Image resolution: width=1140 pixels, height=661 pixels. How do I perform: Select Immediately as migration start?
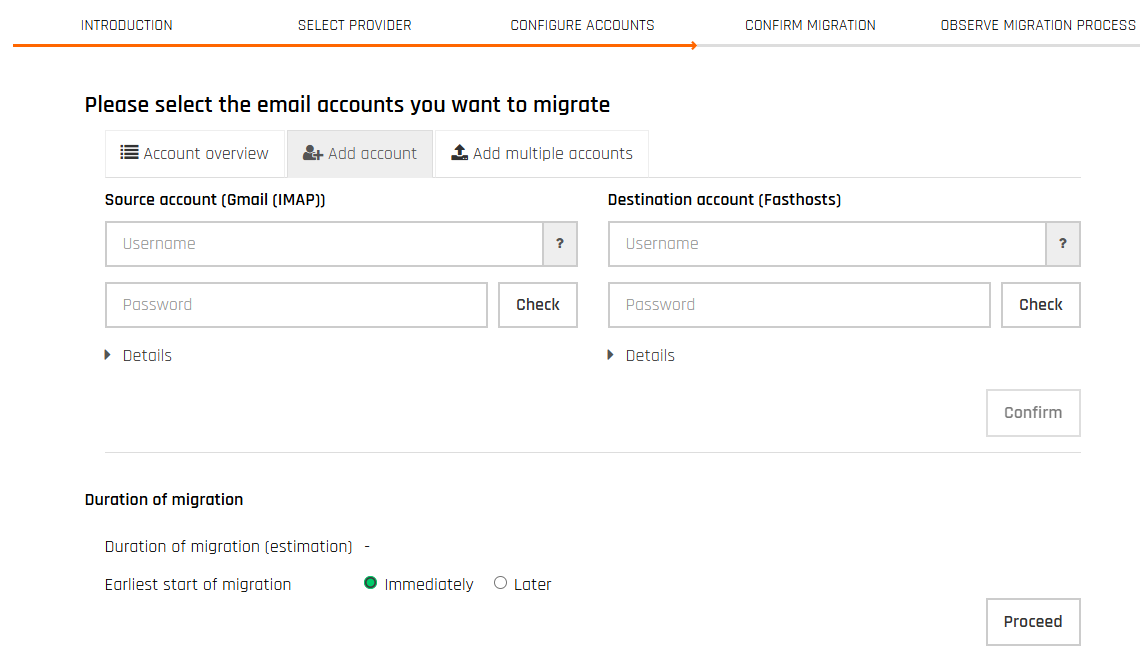pyautogui.click(x=371, y=583)
